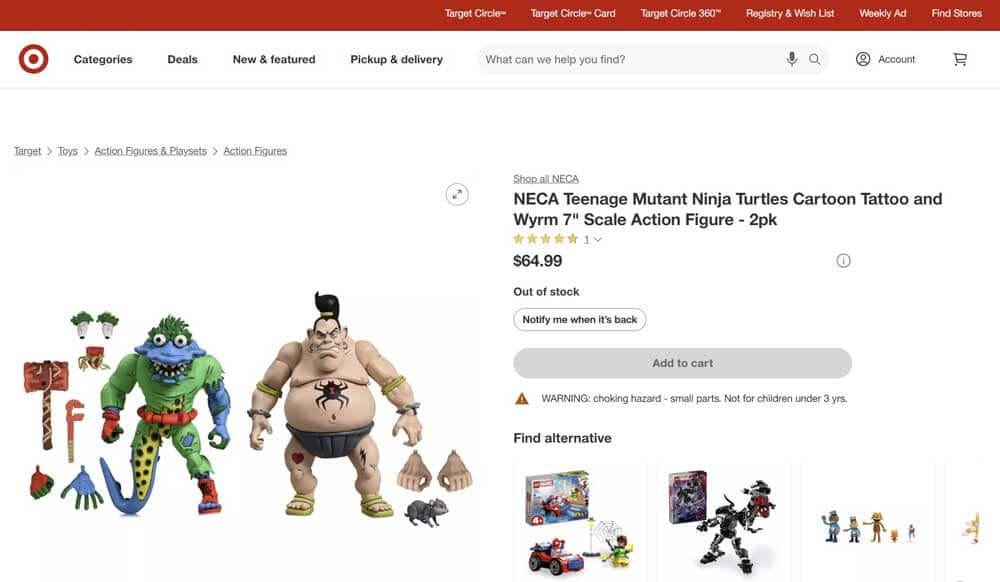This screenshot has width=1000, height=582.
Task: Click the choking hazard warning triangle icon
Action: [521, 397]
